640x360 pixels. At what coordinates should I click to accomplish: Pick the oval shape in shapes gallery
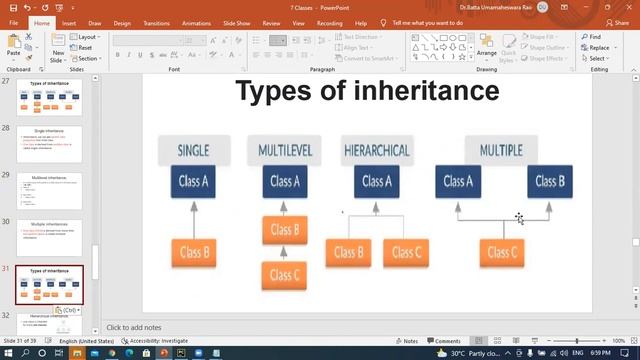tap(453, 38)
